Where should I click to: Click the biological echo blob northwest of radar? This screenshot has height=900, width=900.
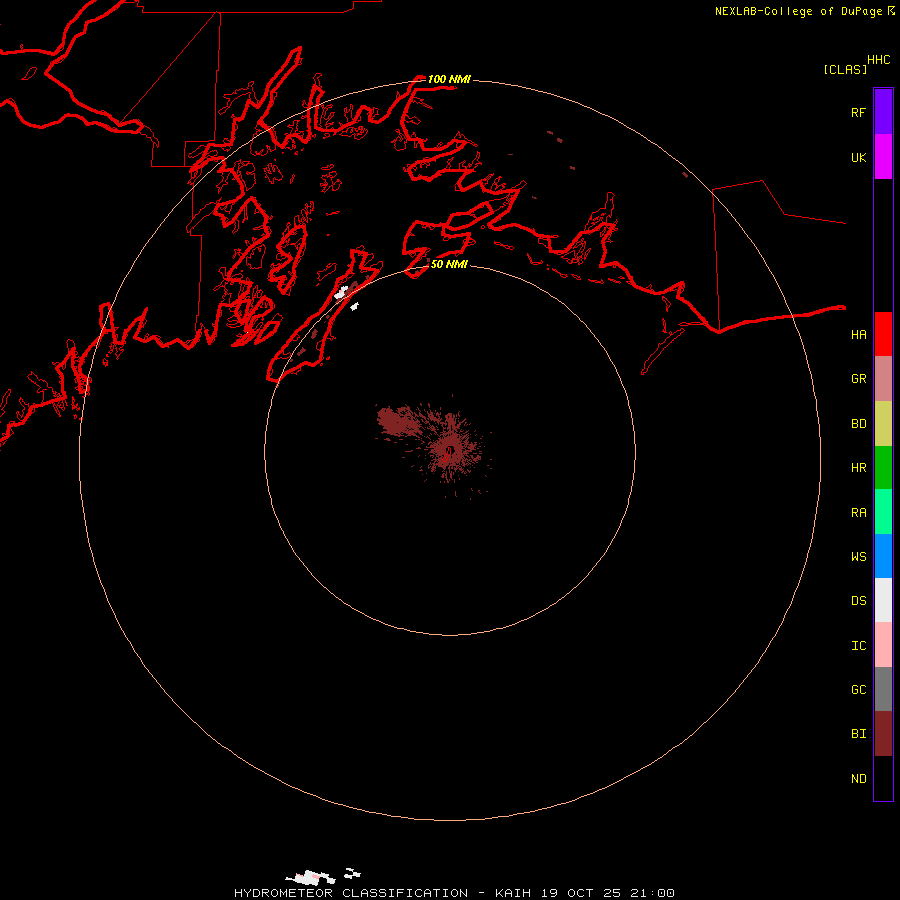click(396, 420)
